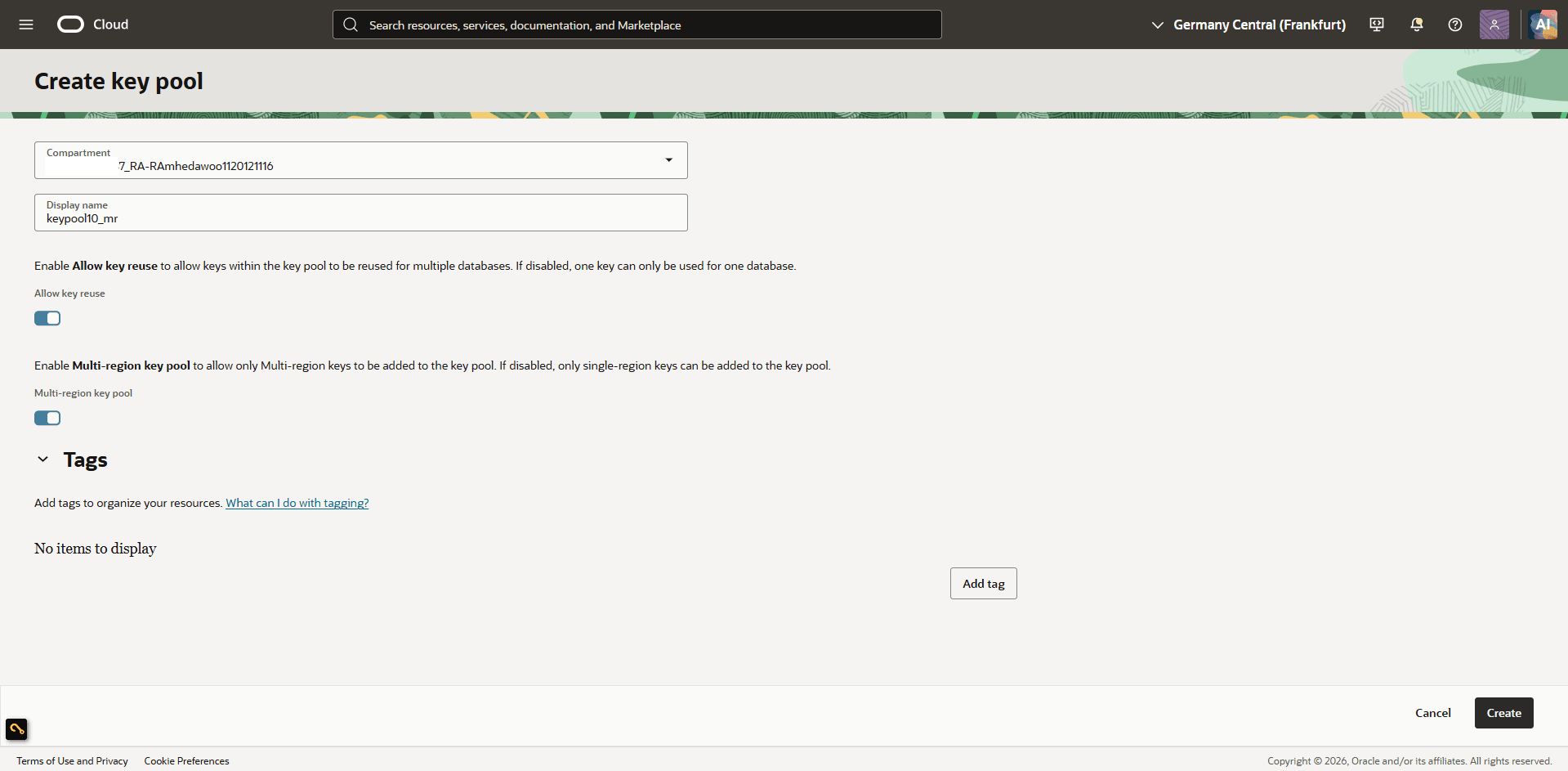Open the help question mark icon
This screenshot has height=771, width=1568.
(1455, 25)
